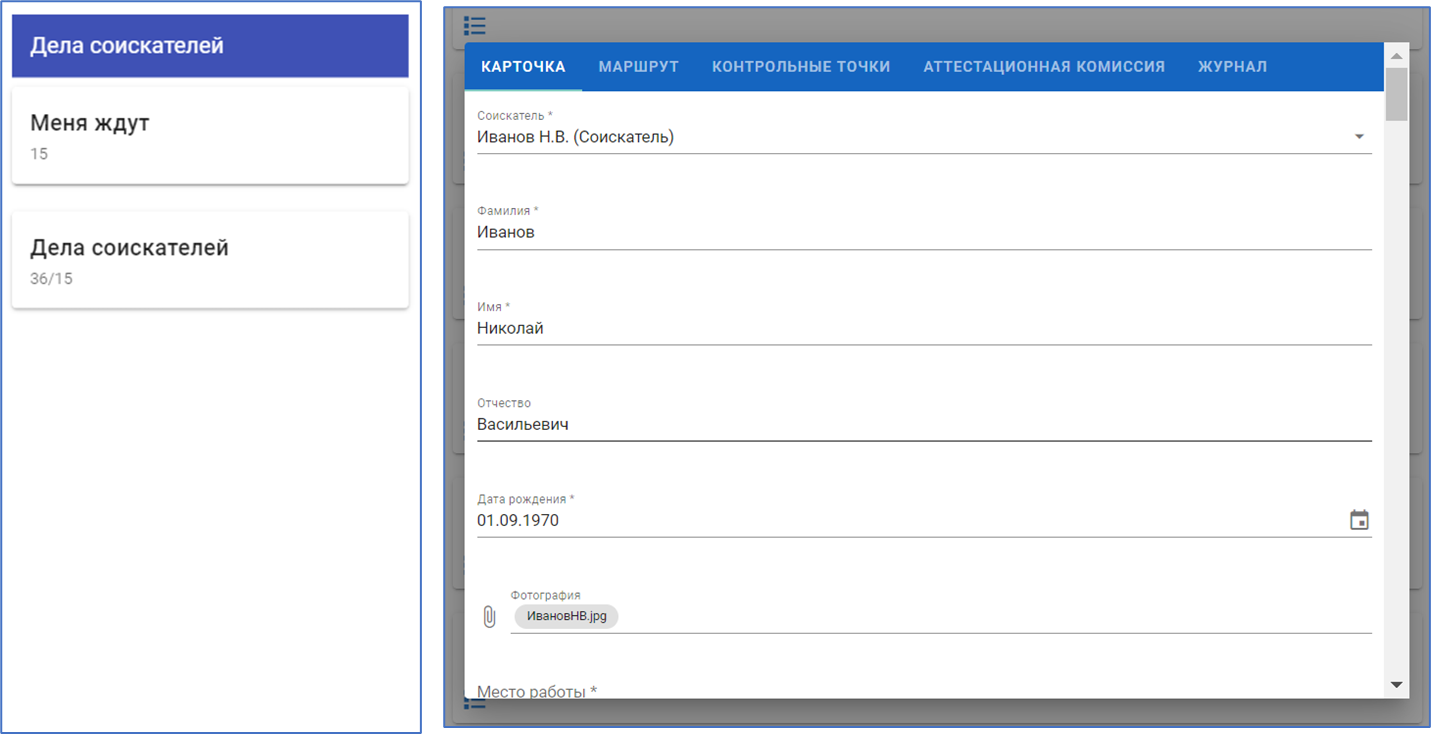Image resolution: width=1431 pixels, height=734 pixels.
Task: Open the Дела соискателей card with 36/15
Action: [x=210, y=260]
